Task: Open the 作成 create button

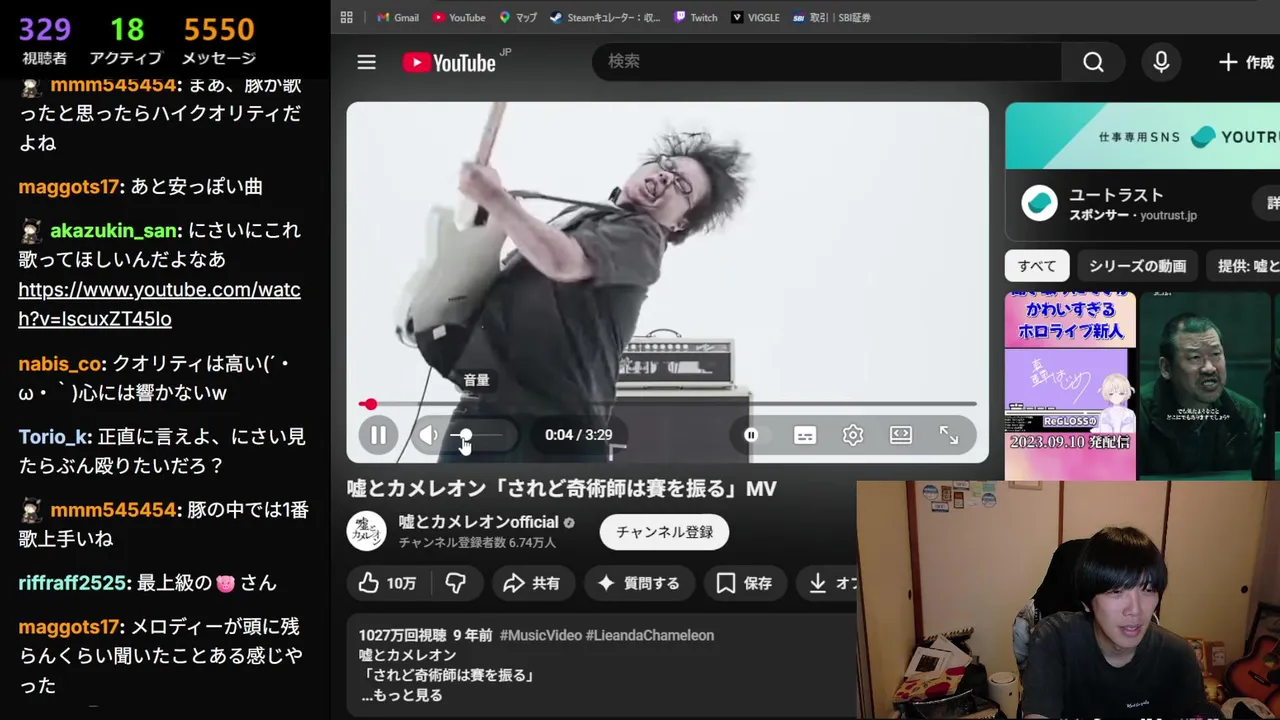Action: 1246,62
